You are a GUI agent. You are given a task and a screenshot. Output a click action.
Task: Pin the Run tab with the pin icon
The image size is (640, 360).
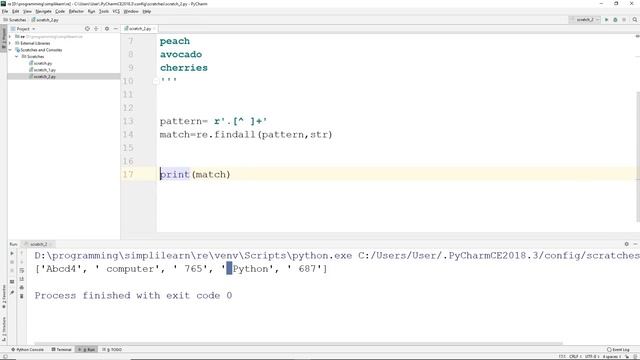(x=12, y=293)
